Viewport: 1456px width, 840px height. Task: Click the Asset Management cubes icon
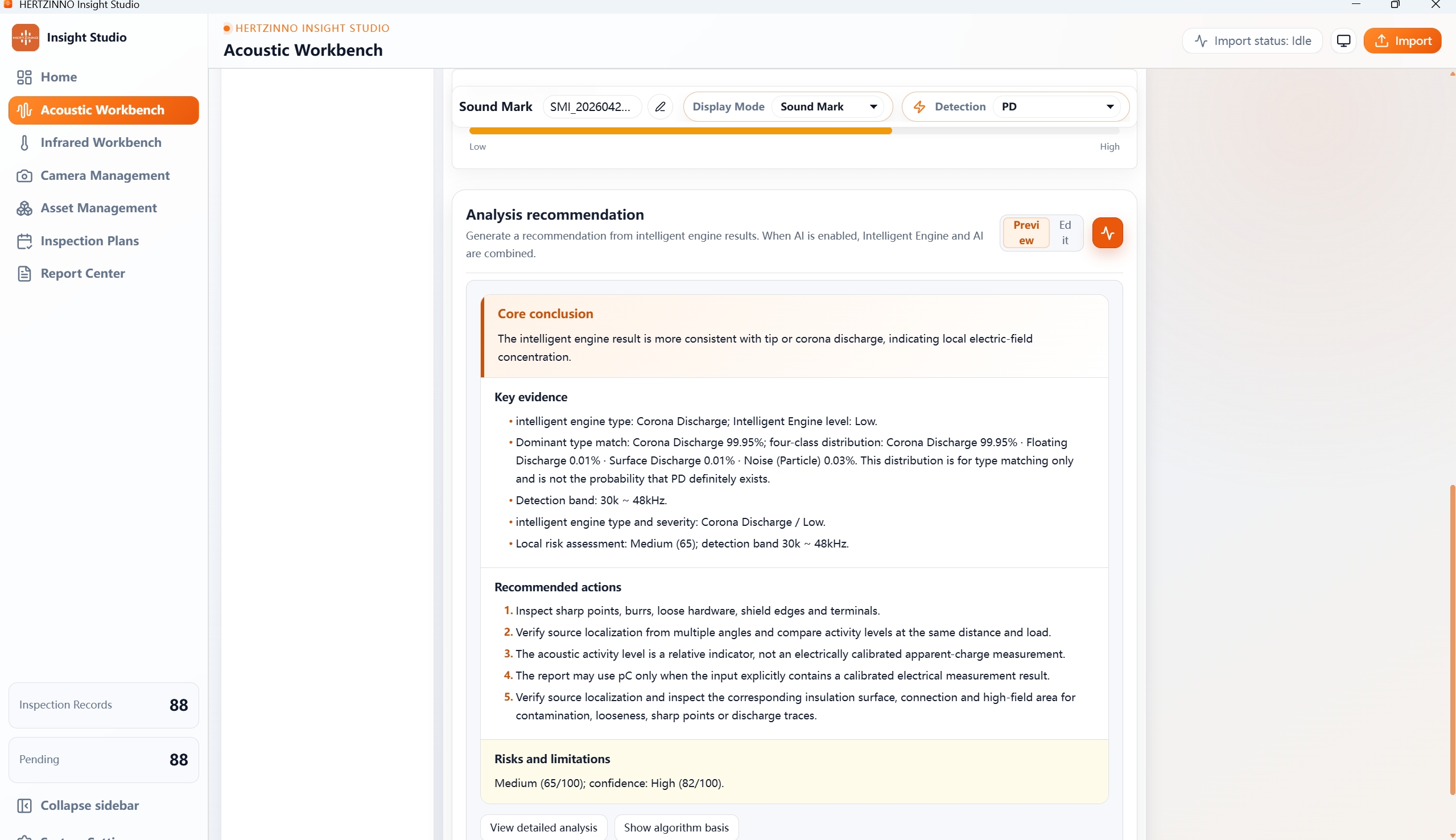click(x=24, y=208)
